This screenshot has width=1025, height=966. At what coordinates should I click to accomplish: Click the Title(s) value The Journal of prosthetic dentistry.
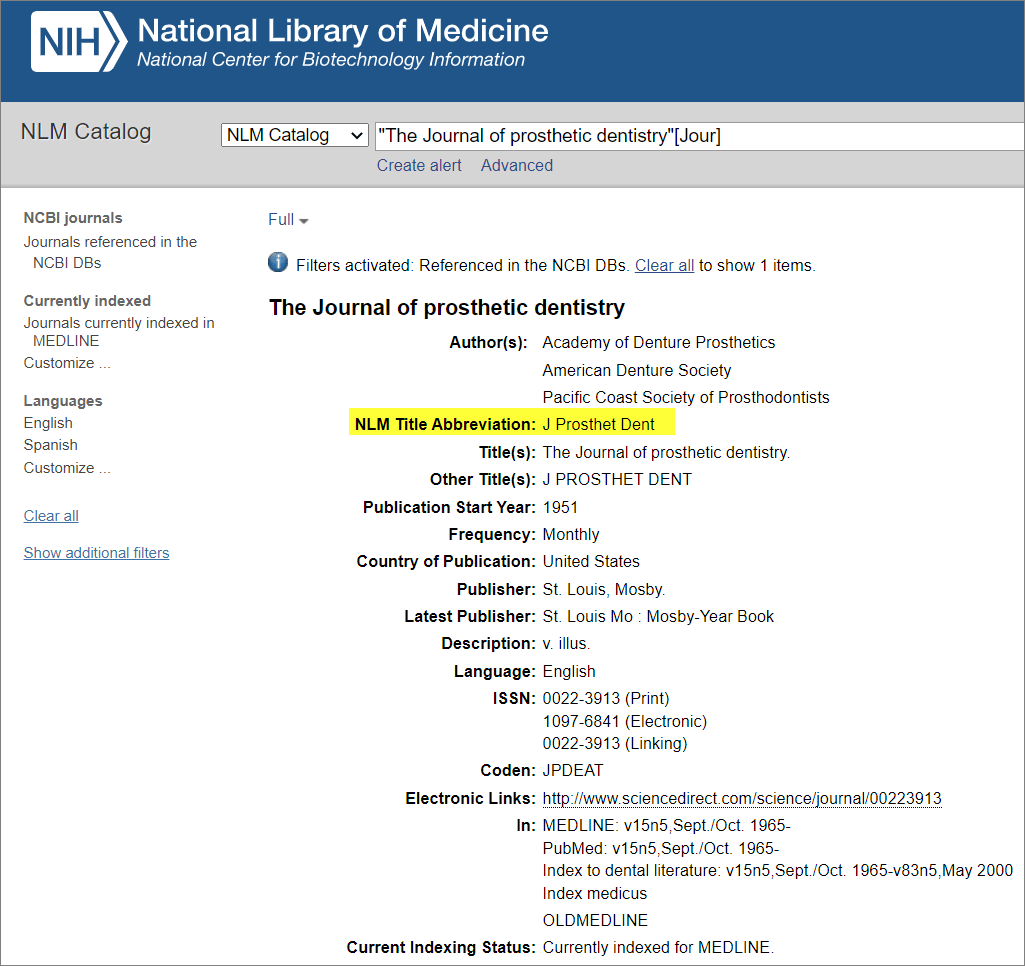[666, 452]
